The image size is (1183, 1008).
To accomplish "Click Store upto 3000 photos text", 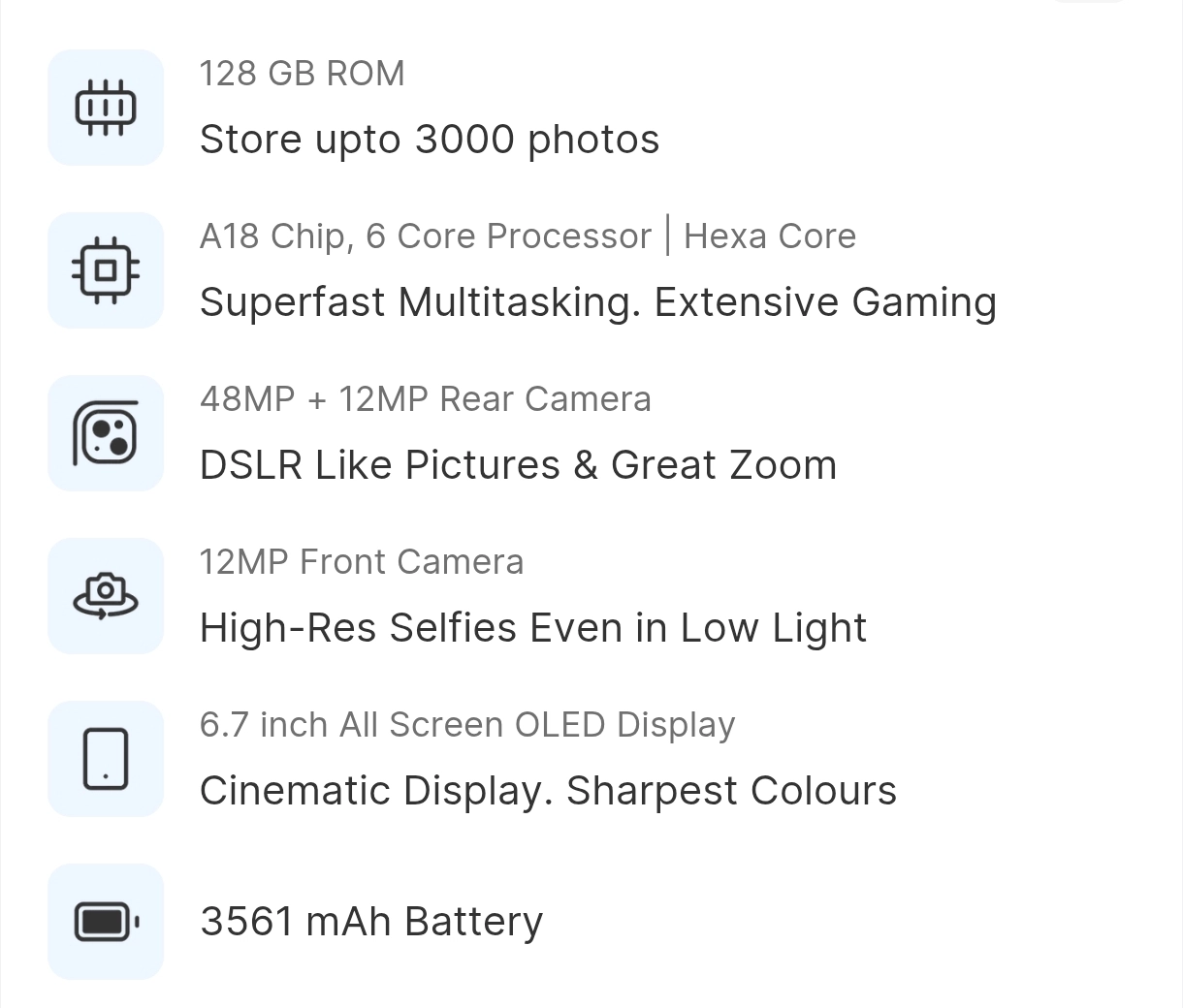I will click(430, 140).
